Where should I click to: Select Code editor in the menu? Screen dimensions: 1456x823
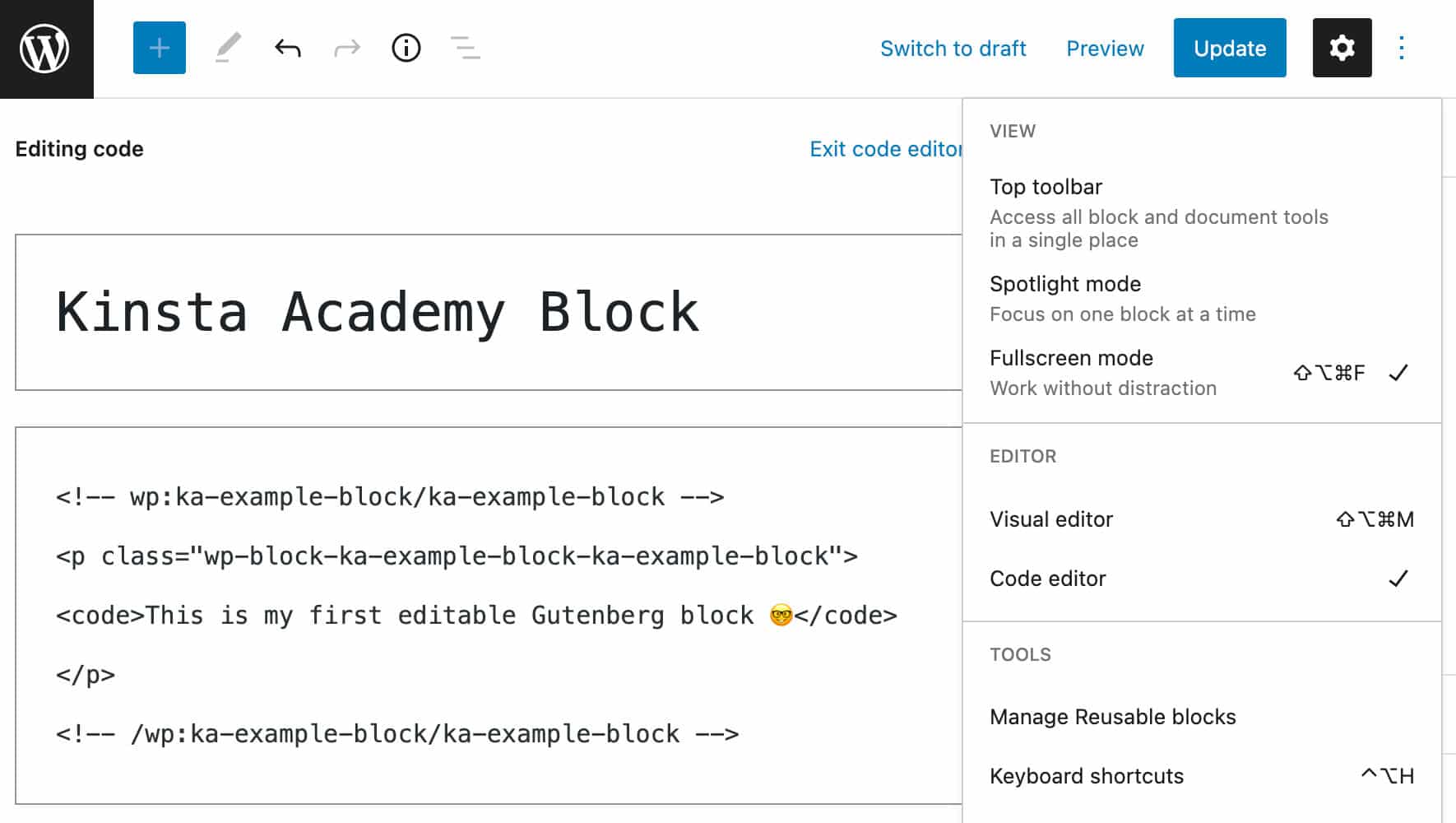click(1048, 579)
